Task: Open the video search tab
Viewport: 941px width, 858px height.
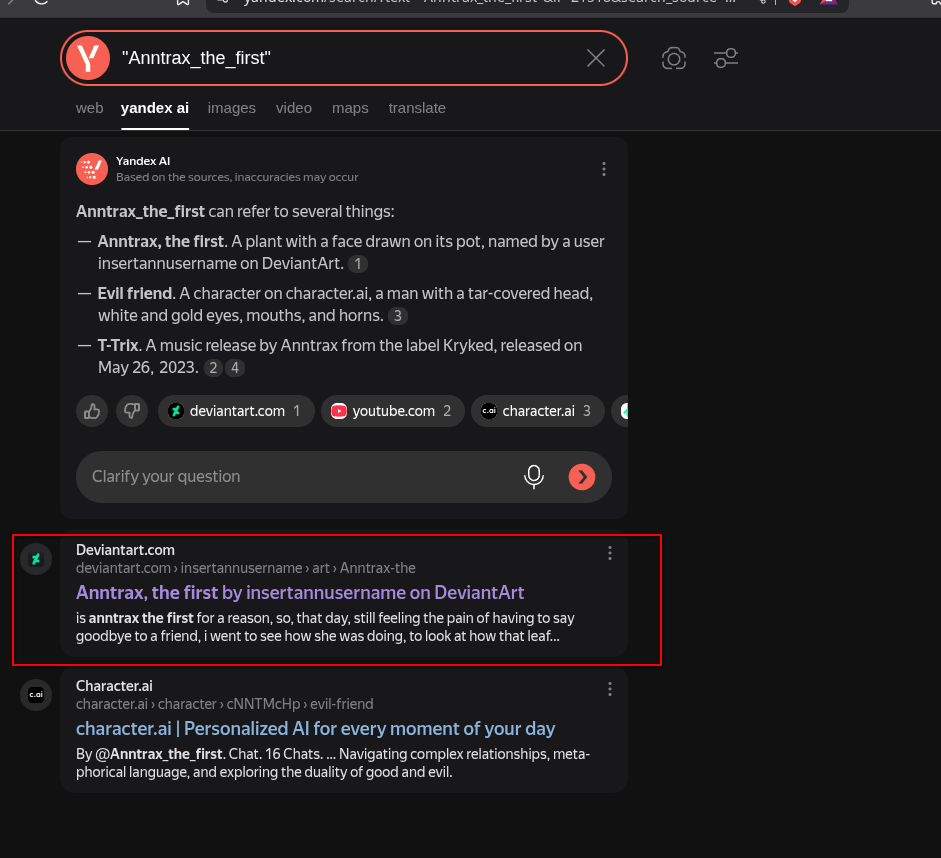Action: 294,108
